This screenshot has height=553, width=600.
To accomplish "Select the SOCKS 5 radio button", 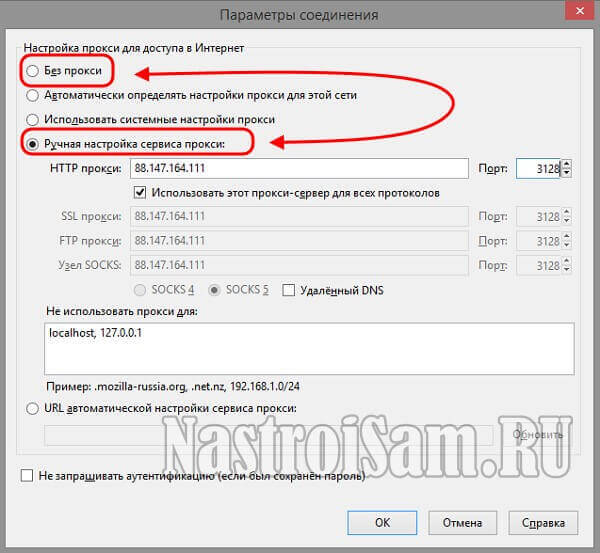I will point(214,290).
